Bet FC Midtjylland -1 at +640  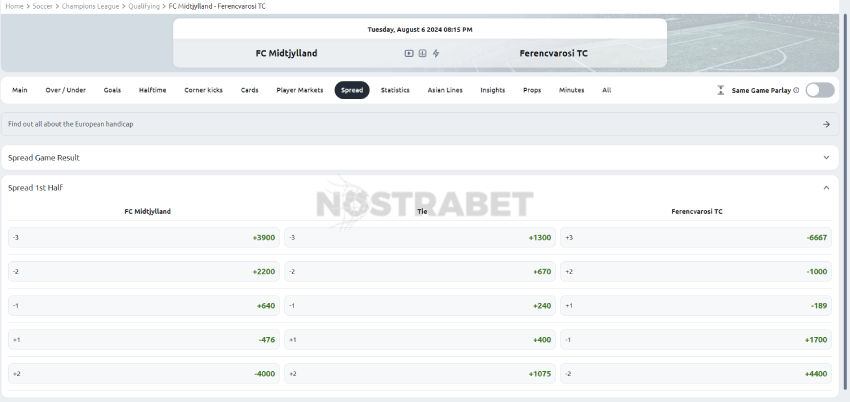pos(144,306)
